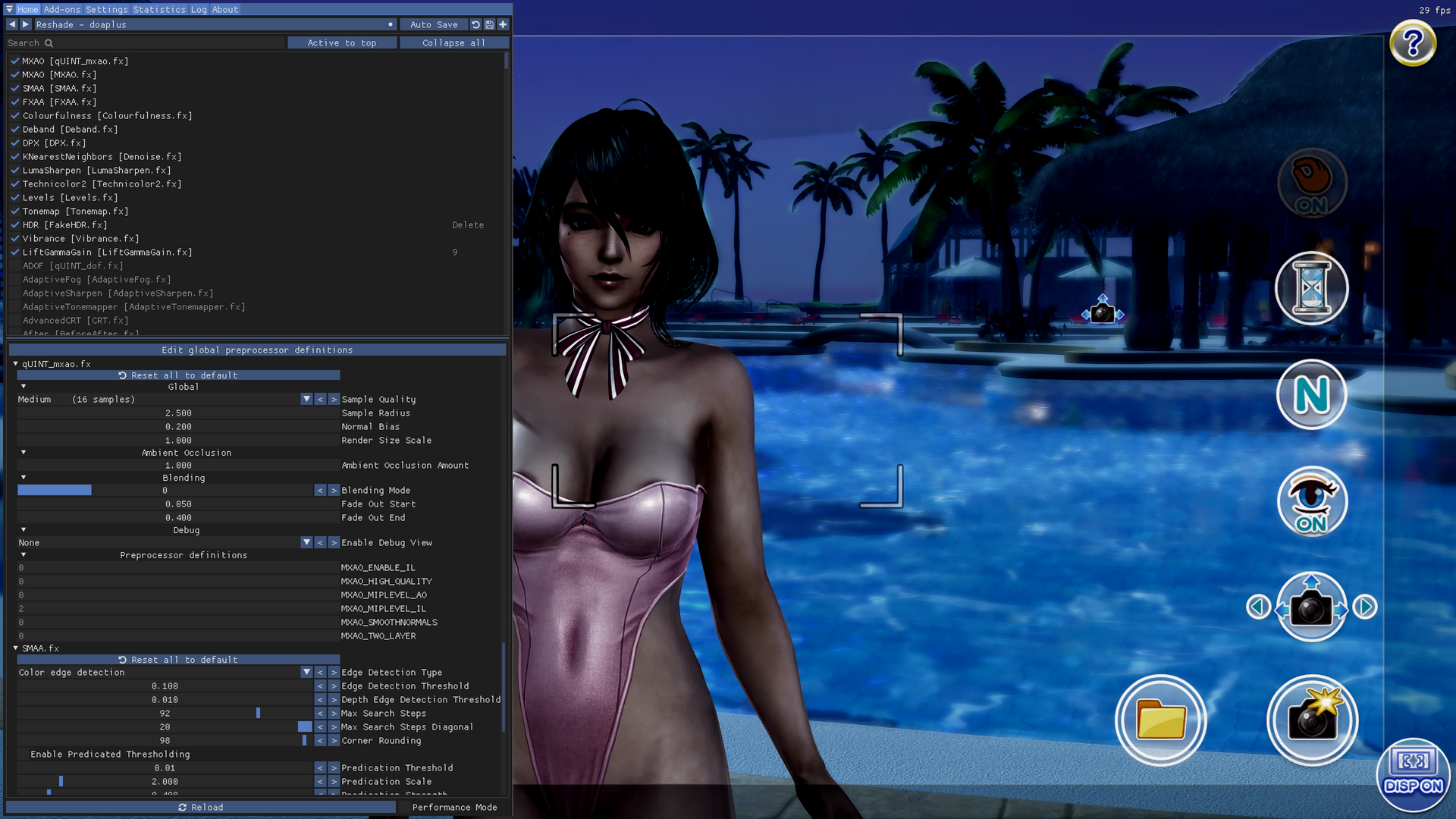Click the window menu triangle before Home
This screenshot has height=819, width=1456.
[x=9, y=9]
